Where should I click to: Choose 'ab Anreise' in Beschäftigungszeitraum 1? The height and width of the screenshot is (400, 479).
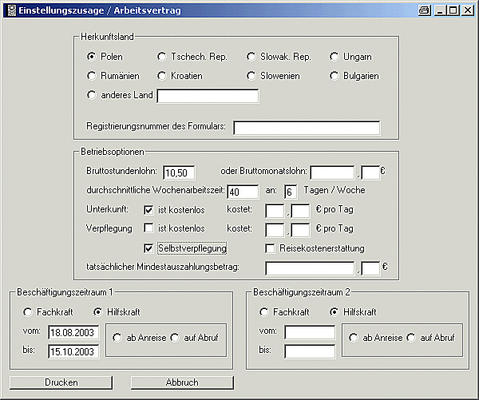coord(117,338)
